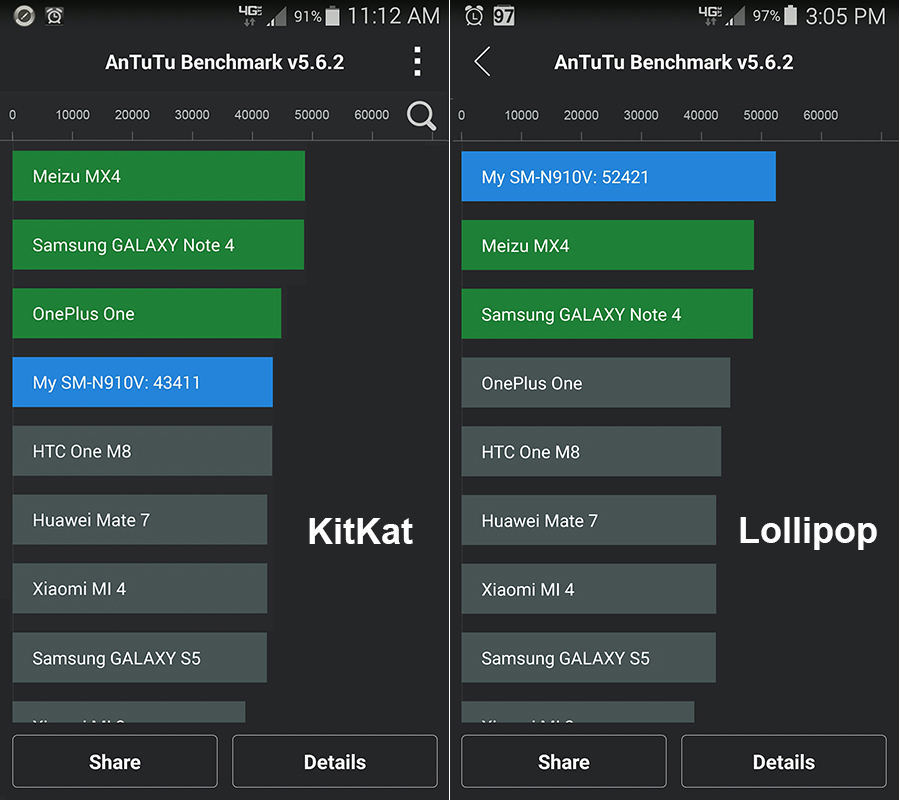Select the HTC One M8 bar in KitKat chart

pyautogui.click(x=142, y=451)
